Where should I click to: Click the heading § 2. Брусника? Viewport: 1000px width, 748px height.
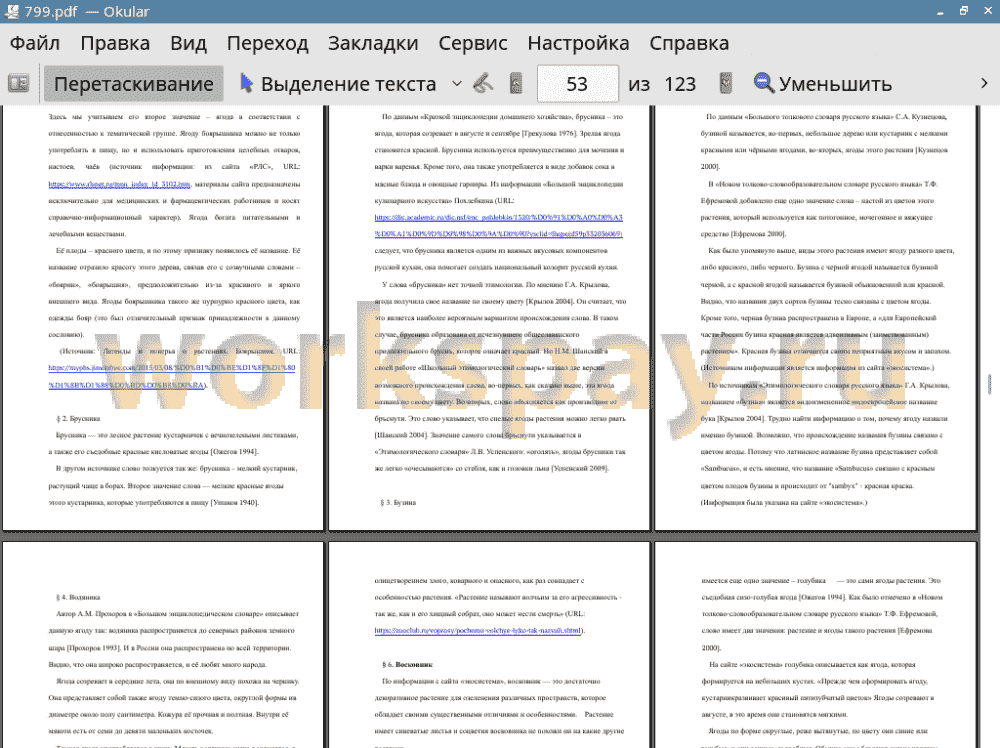[78, 419]
